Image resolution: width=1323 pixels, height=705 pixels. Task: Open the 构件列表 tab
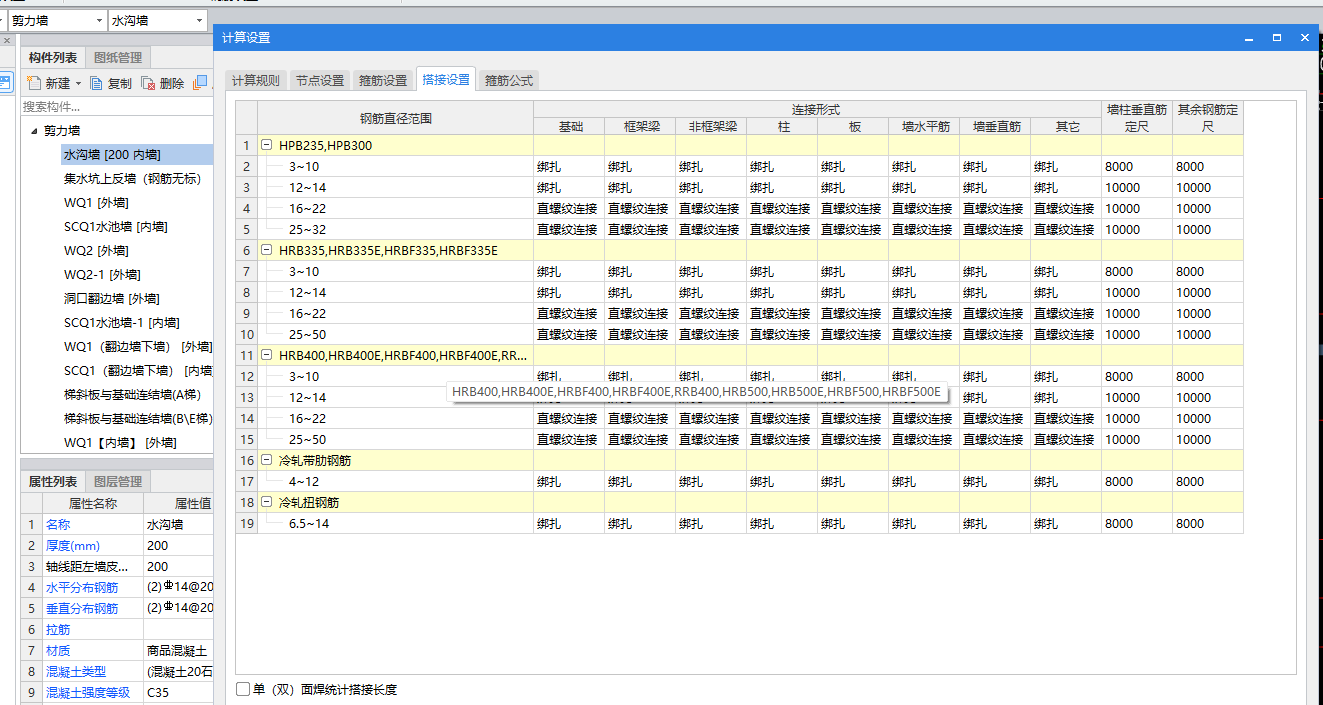coord(53,57)
